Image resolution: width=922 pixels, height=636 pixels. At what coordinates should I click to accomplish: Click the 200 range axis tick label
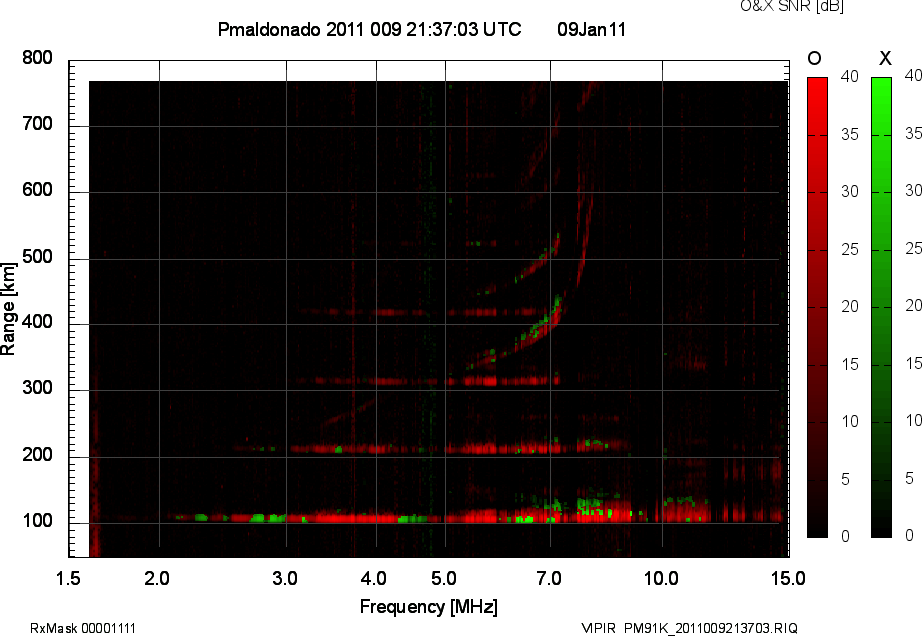coord(37,455)
